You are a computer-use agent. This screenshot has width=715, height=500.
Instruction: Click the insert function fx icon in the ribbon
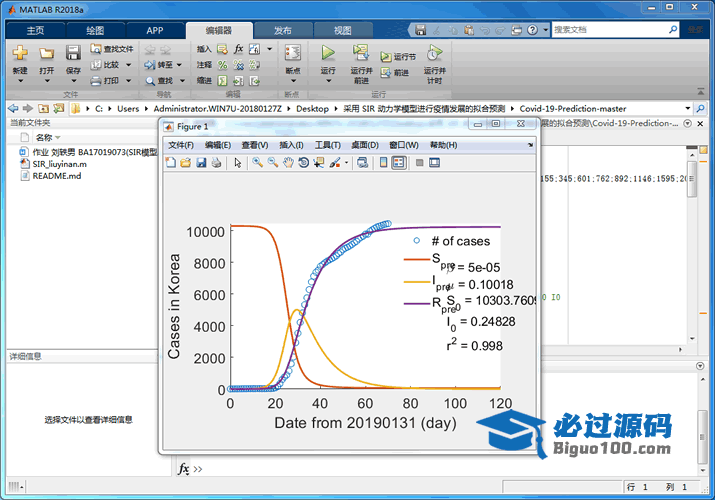[x=238, y=49]
